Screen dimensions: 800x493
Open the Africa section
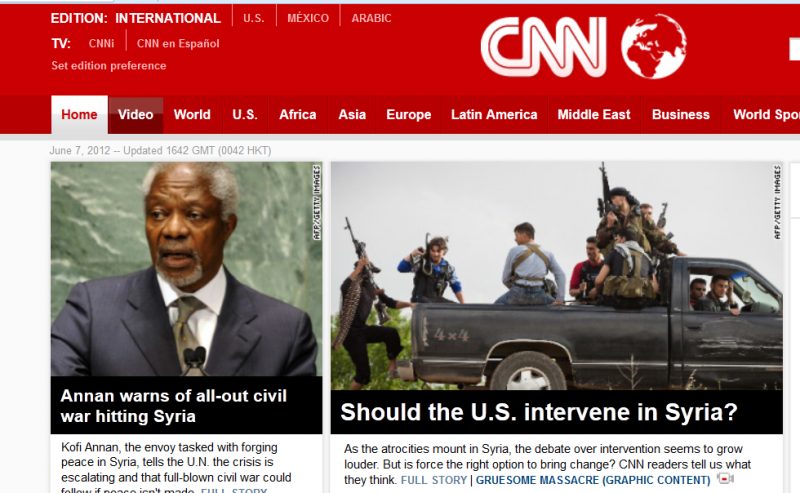point(297,115)
